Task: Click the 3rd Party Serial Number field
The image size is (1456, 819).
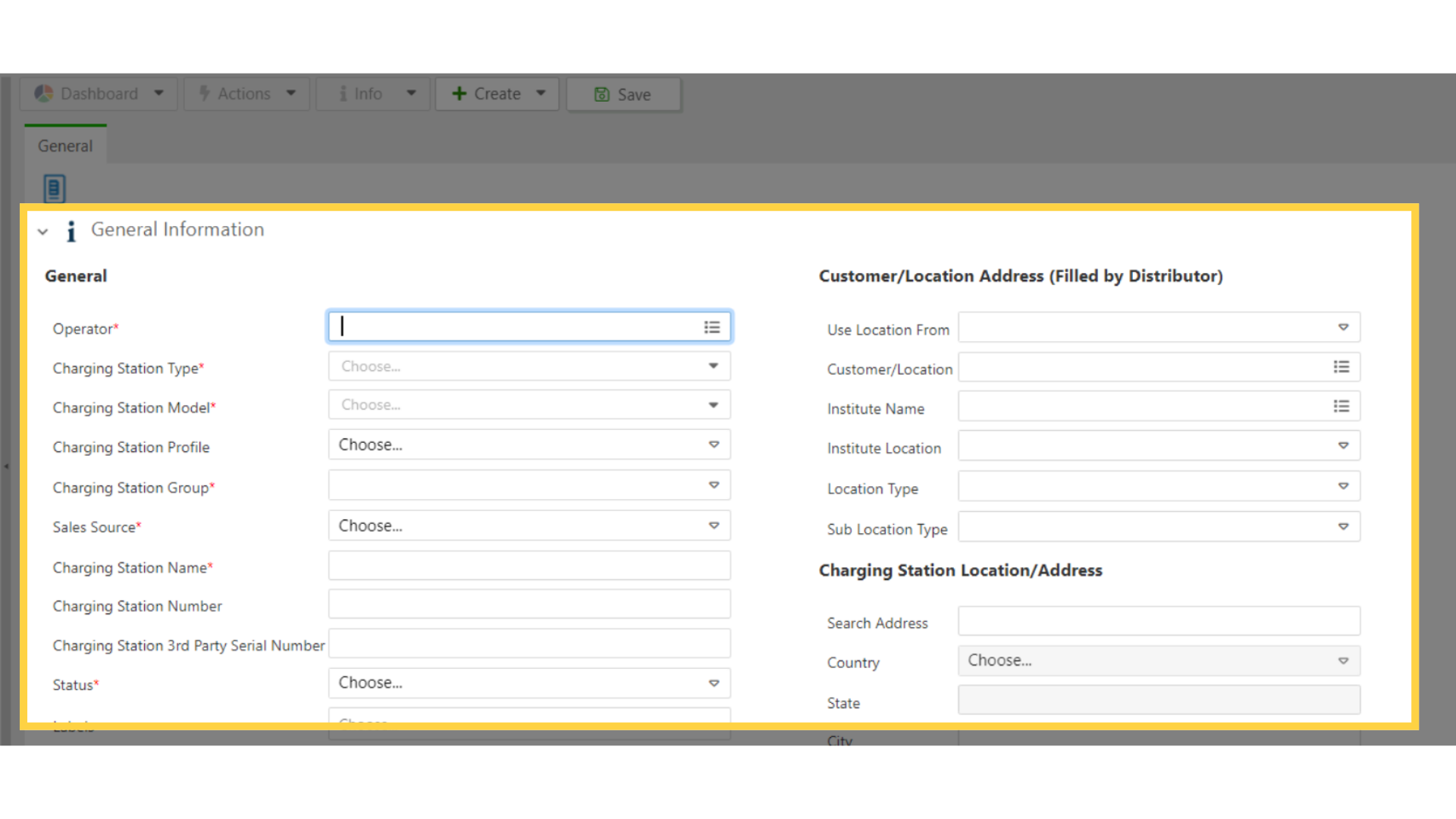Action: pos(529,644)
